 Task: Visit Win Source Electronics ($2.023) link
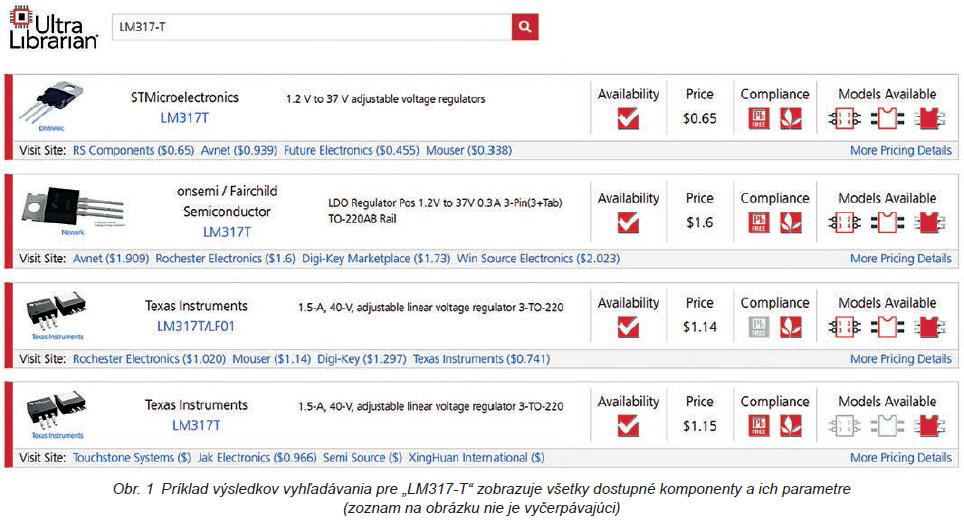point(538,258)
